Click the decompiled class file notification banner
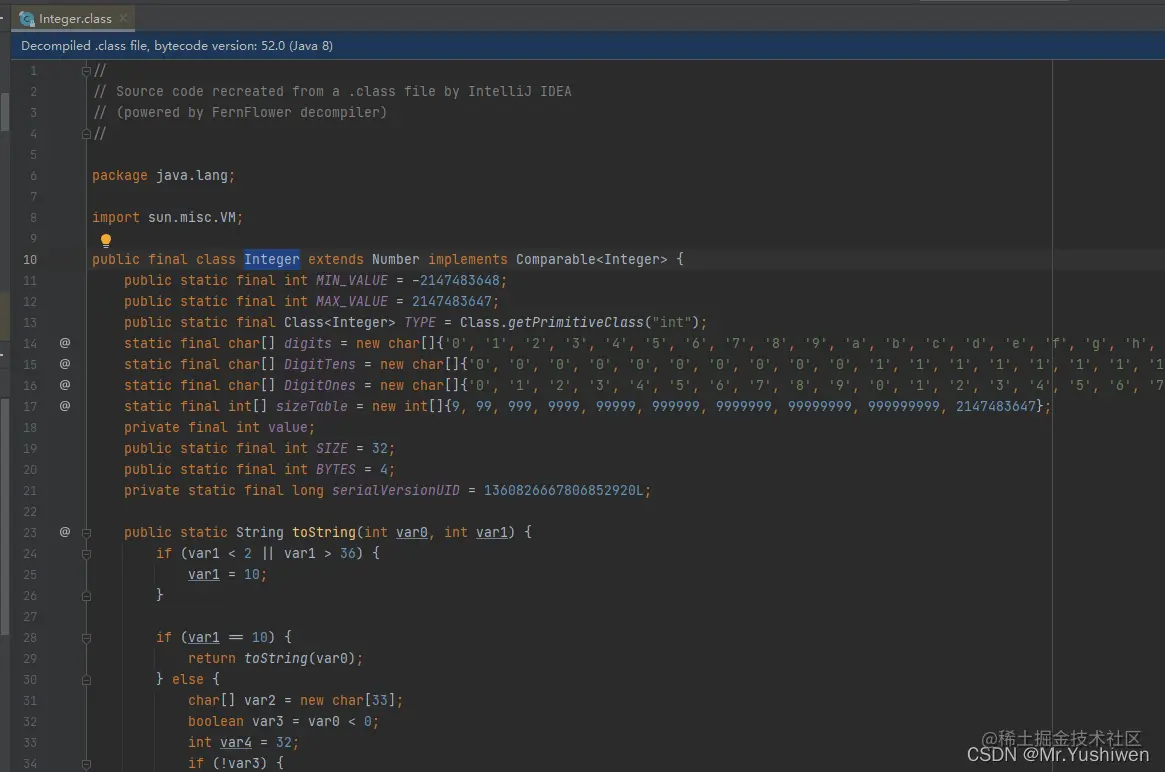1165x772 pixels. [588, 45]
